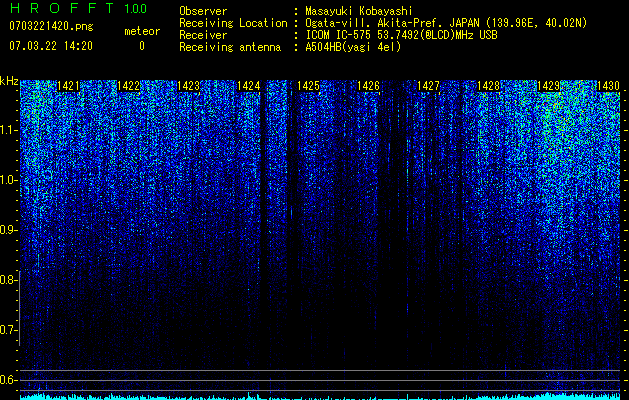The width and height of the screenshot is (629, 400).
Task: Click the 1427 time marker
Action: (x=428, y=86)
